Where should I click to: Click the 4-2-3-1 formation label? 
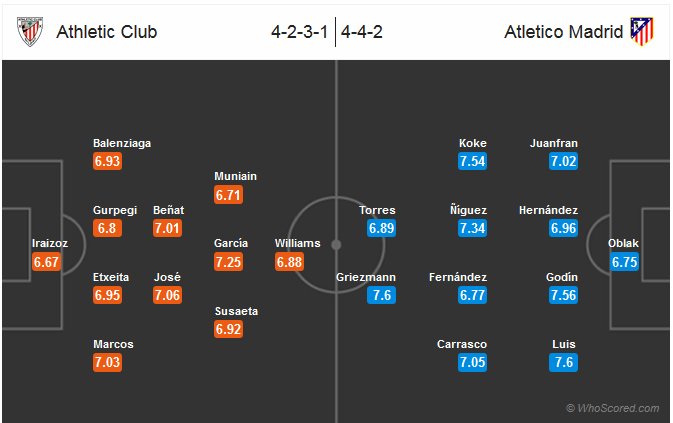[300, 32]
